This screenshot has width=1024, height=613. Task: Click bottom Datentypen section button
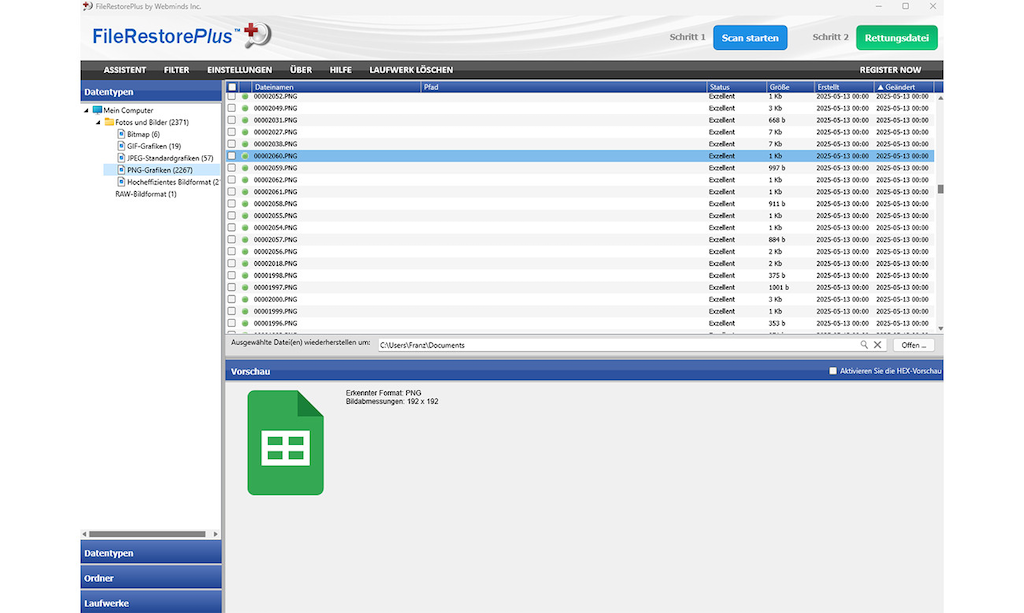pyautogui.click(x=151, y=553)
